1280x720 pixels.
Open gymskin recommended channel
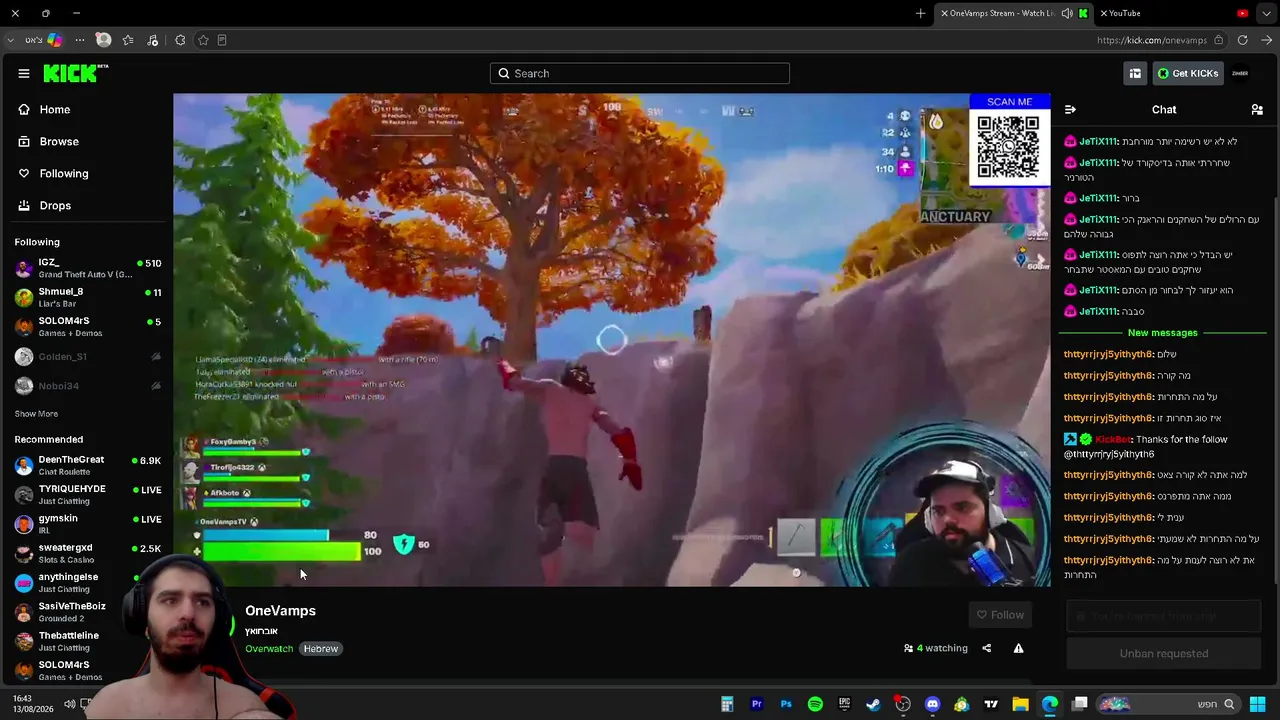[x=88, y=523]
